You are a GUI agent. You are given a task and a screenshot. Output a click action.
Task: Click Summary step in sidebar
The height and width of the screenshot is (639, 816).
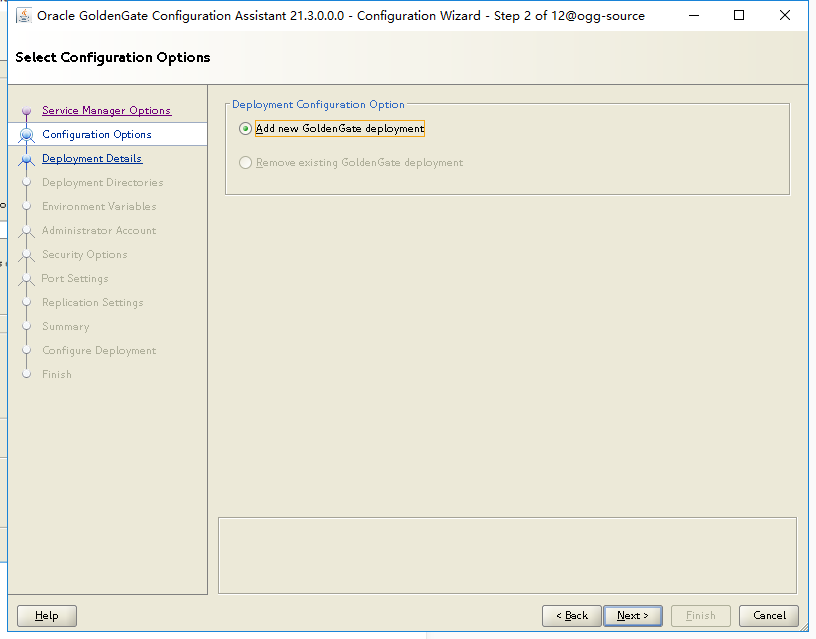pos(66,326)
